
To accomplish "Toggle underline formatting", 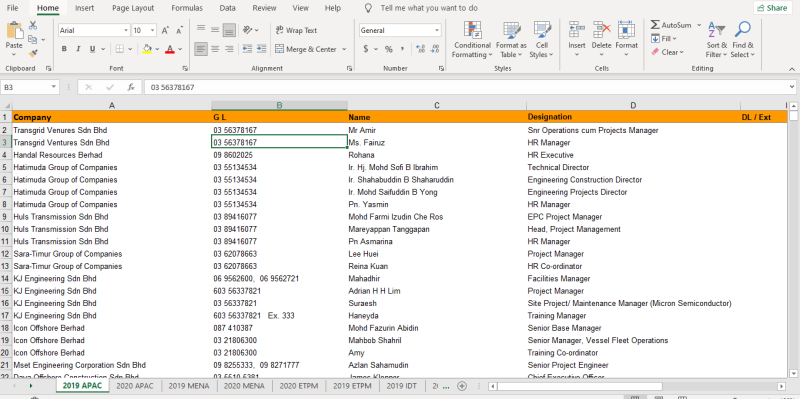I will 92,49.
